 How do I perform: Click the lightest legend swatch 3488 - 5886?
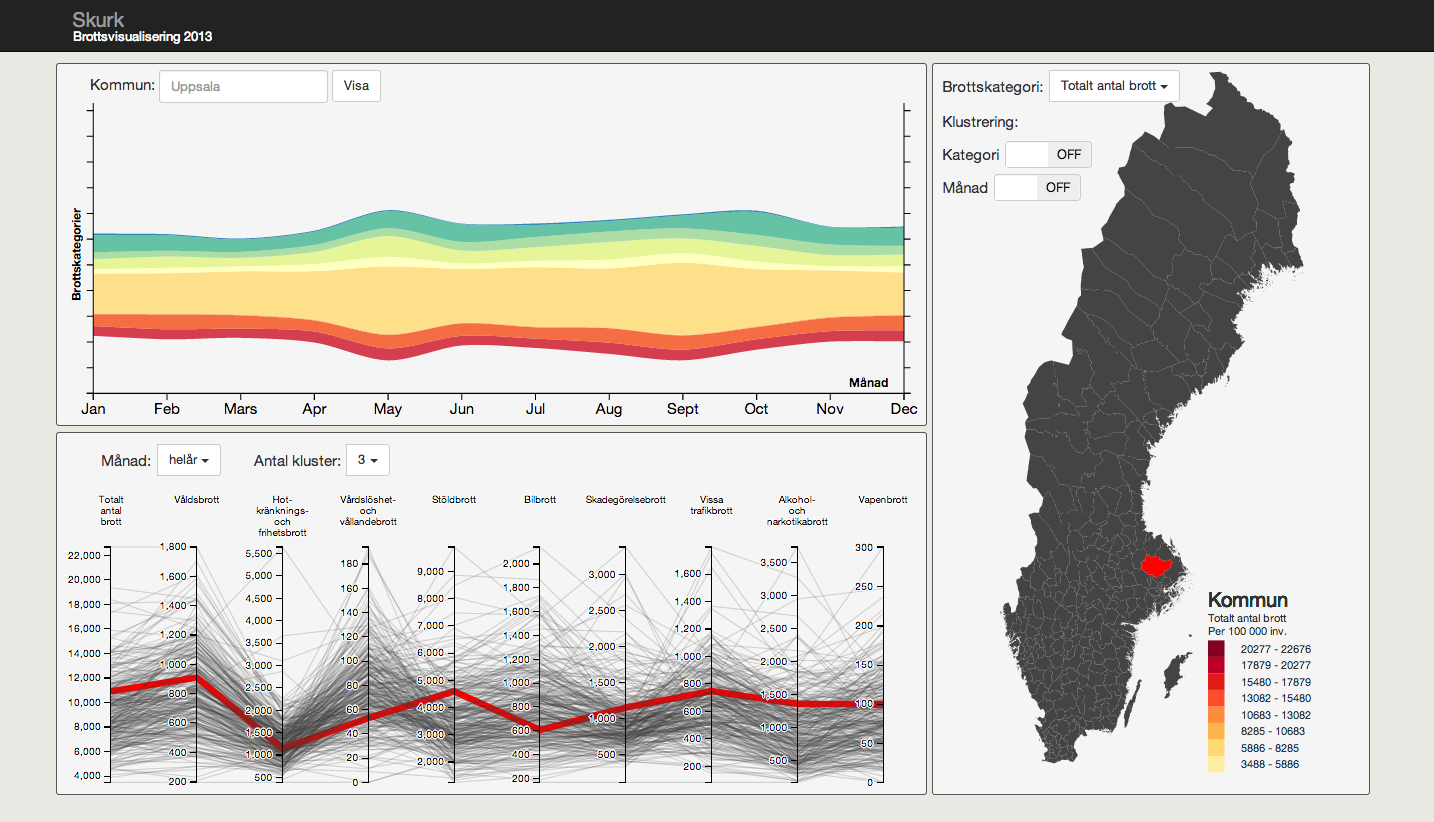click(1215, 764)
